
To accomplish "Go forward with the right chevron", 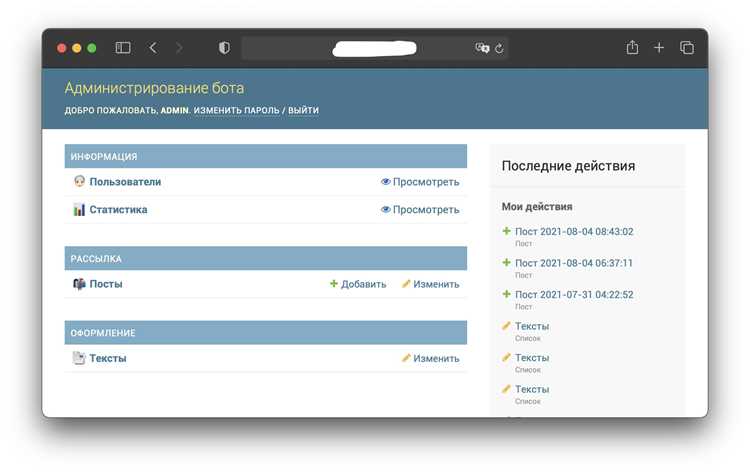I will pyautogui.click(x=179, y=48).
